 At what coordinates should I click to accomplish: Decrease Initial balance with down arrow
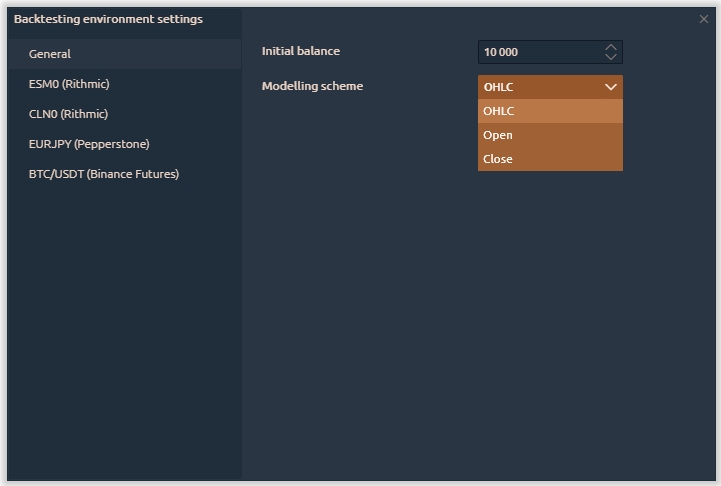pyautogui.click(x=611, y=57)
